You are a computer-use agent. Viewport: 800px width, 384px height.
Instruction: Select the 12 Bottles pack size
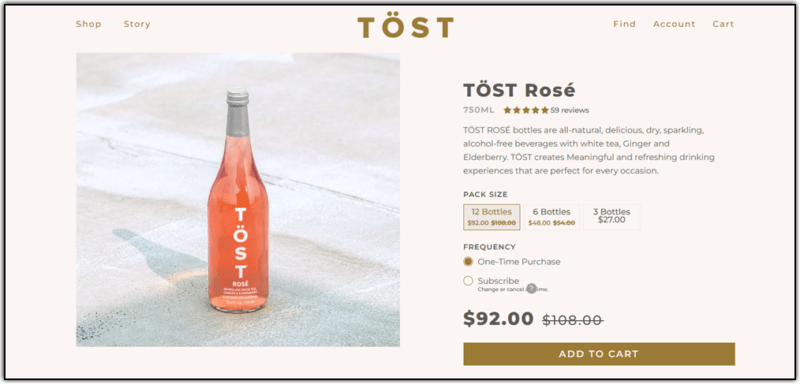tap(491, 217)
